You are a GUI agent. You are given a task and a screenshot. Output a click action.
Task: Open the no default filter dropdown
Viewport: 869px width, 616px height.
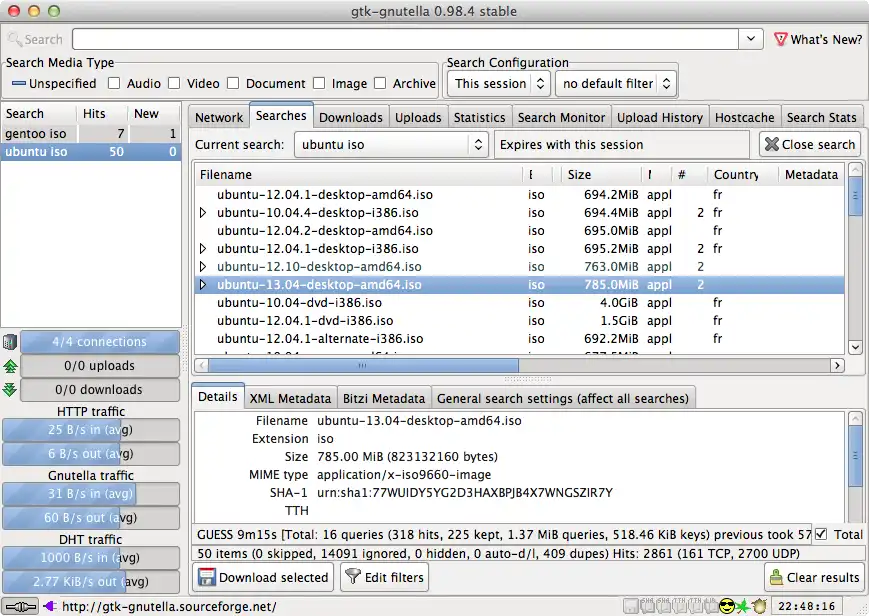coord(616,84)
